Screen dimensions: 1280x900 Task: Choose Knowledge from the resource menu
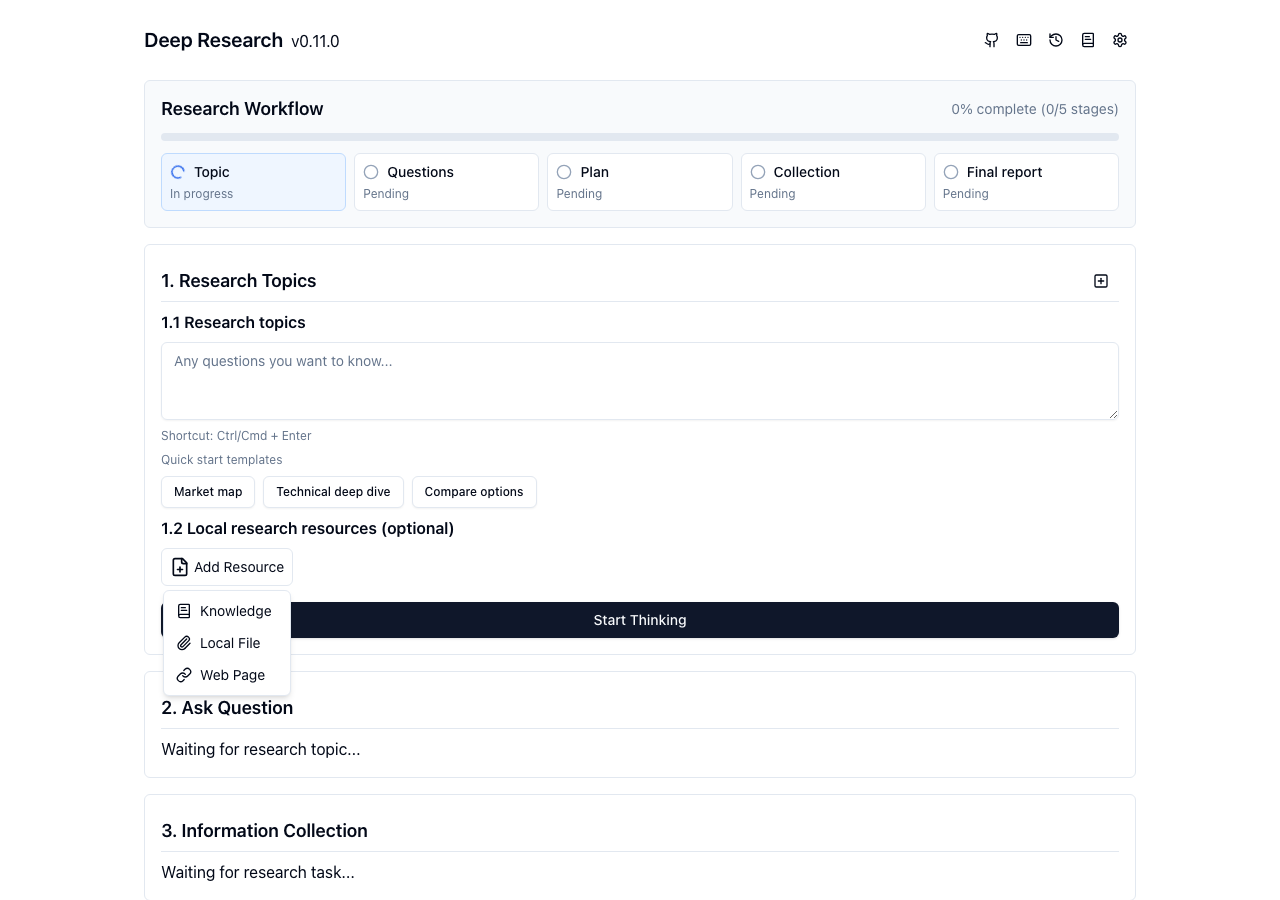coord(227,611)
